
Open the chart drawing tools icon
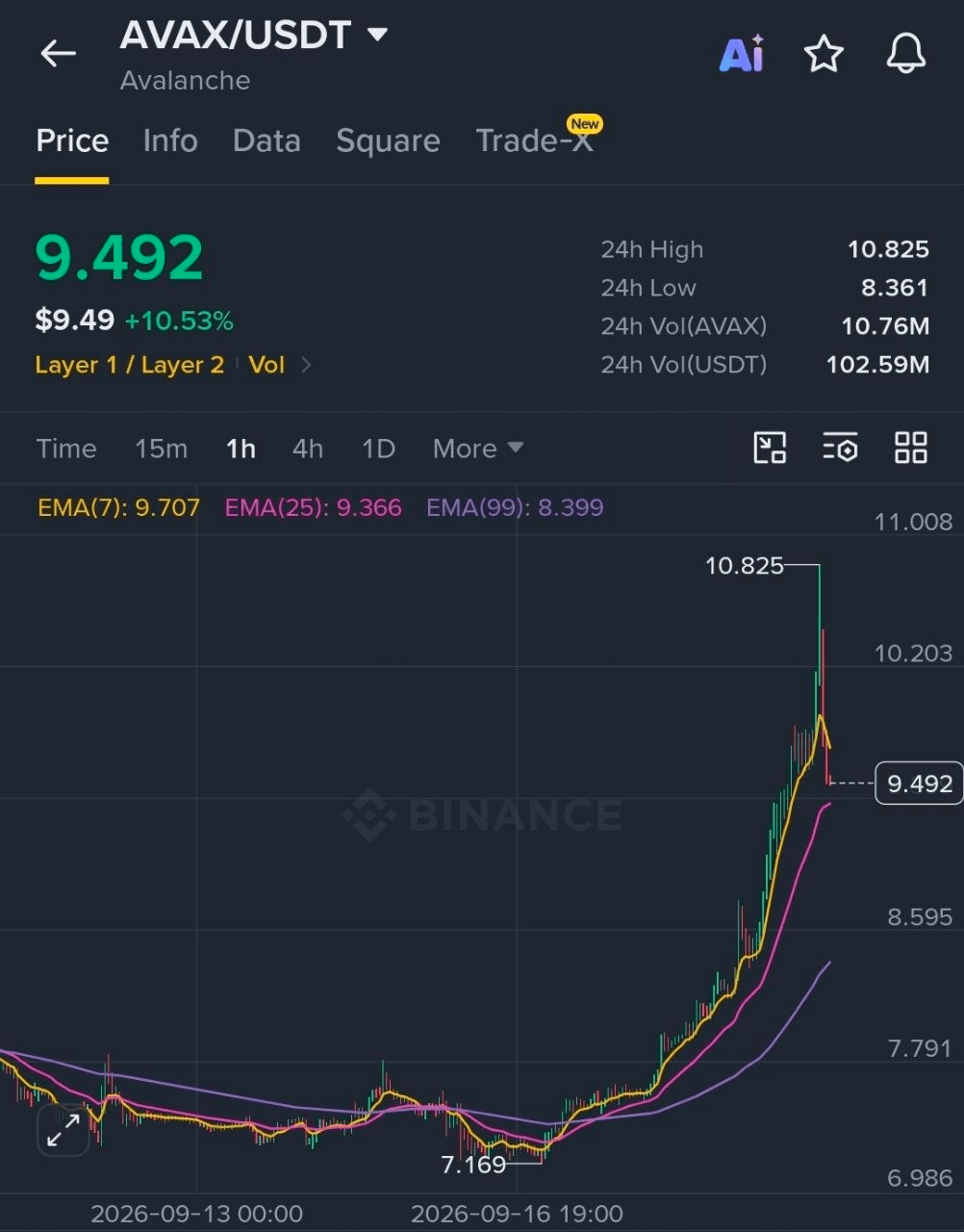coord(770,448)
